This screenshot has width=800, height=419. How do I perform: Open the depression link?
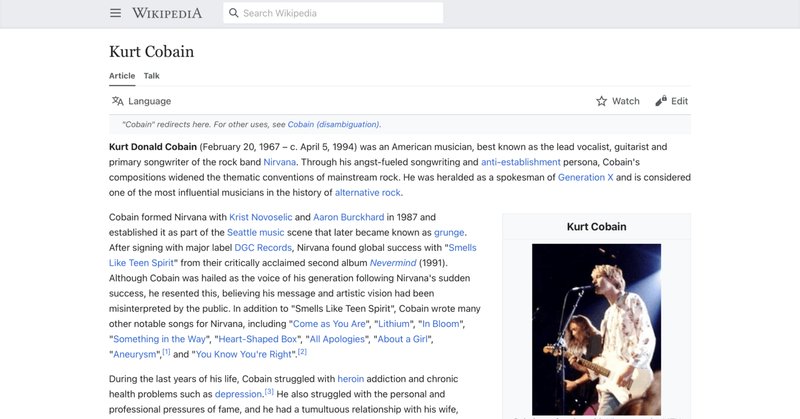tap(238, 394)
